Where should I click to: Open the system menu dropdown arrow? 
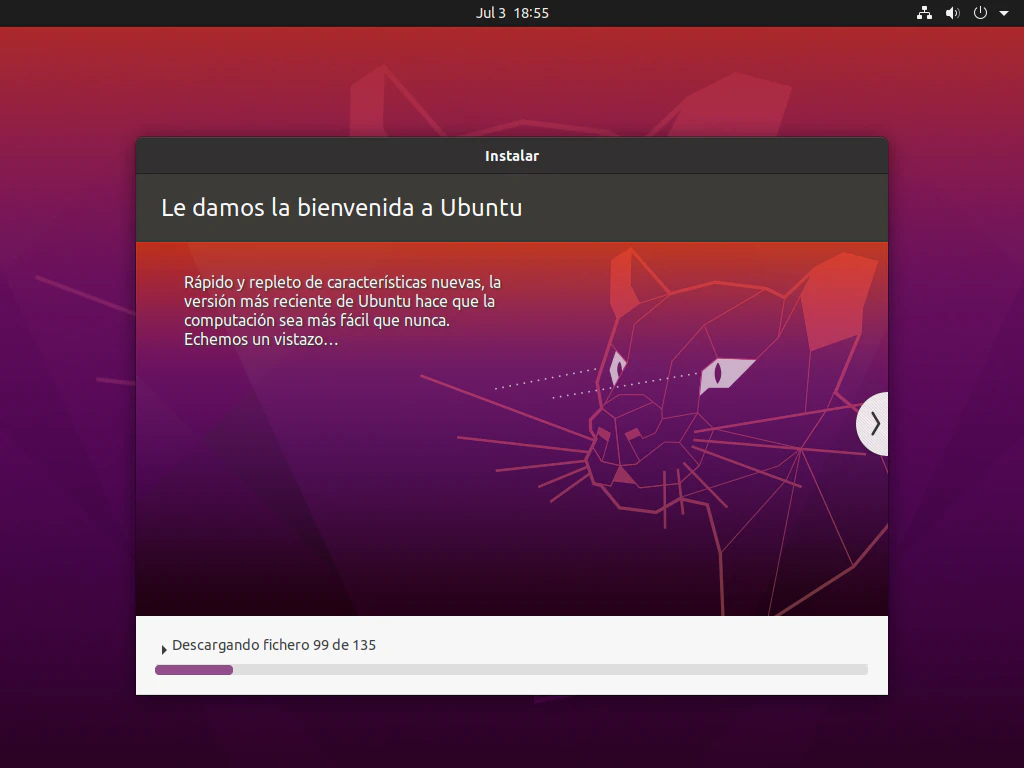tap(1004, 13)
